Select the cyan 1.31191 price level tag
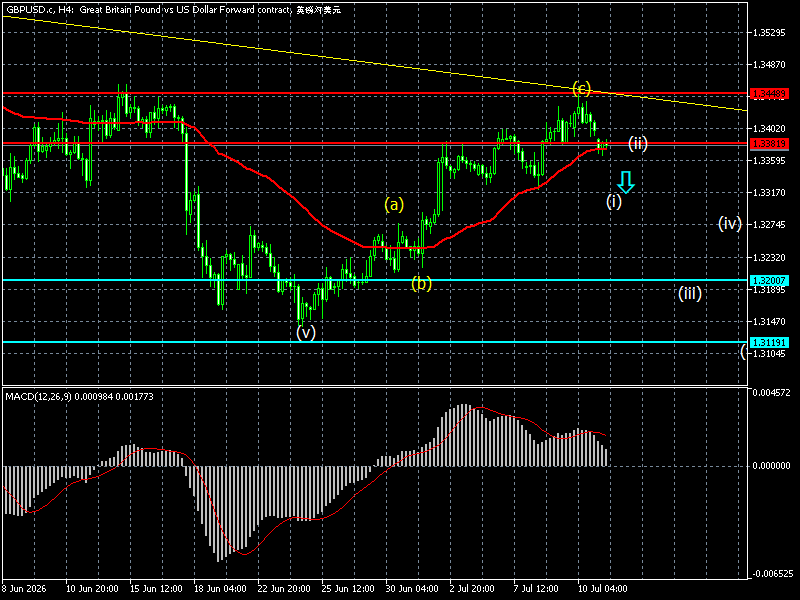800x600 pixels. pyautogui.click(x=769, y=342)
